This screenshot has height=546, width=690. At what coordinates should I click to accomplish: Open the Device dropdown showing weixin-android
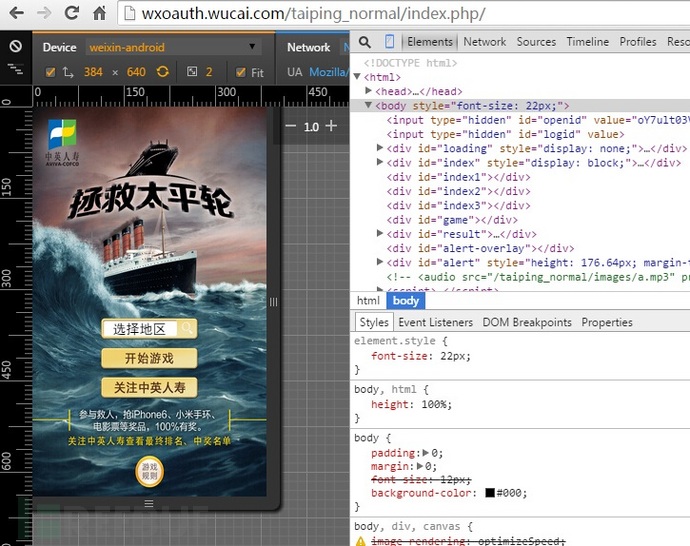point(173,47)
